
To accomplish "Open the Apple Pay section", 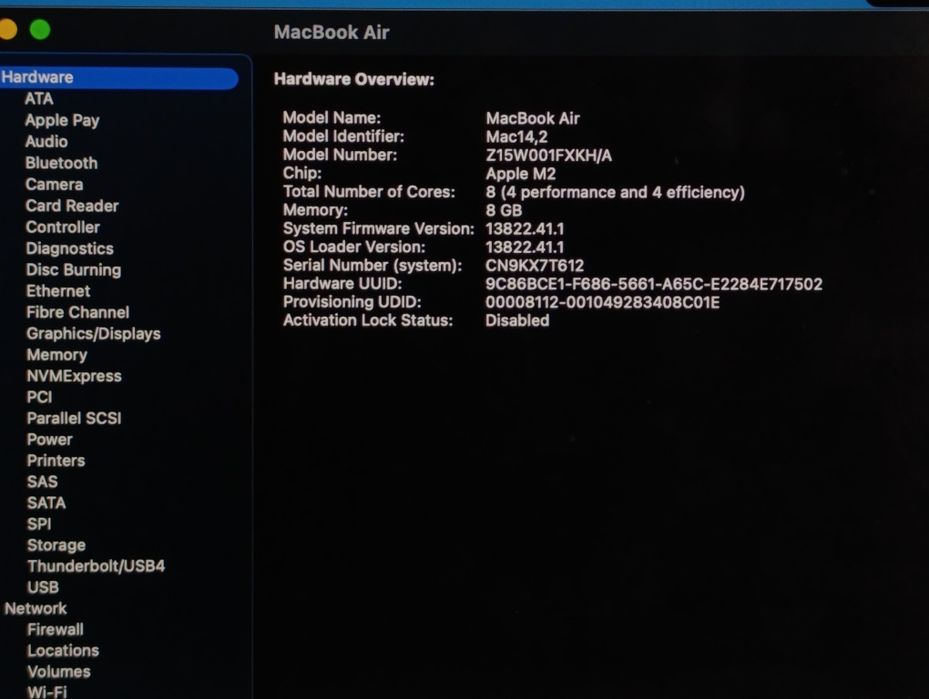I will click(62, 120).
